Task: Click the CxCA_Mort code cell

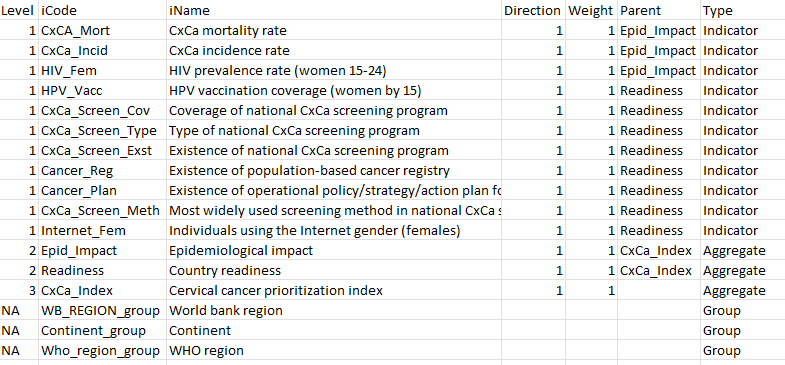Action: [102, 31]
